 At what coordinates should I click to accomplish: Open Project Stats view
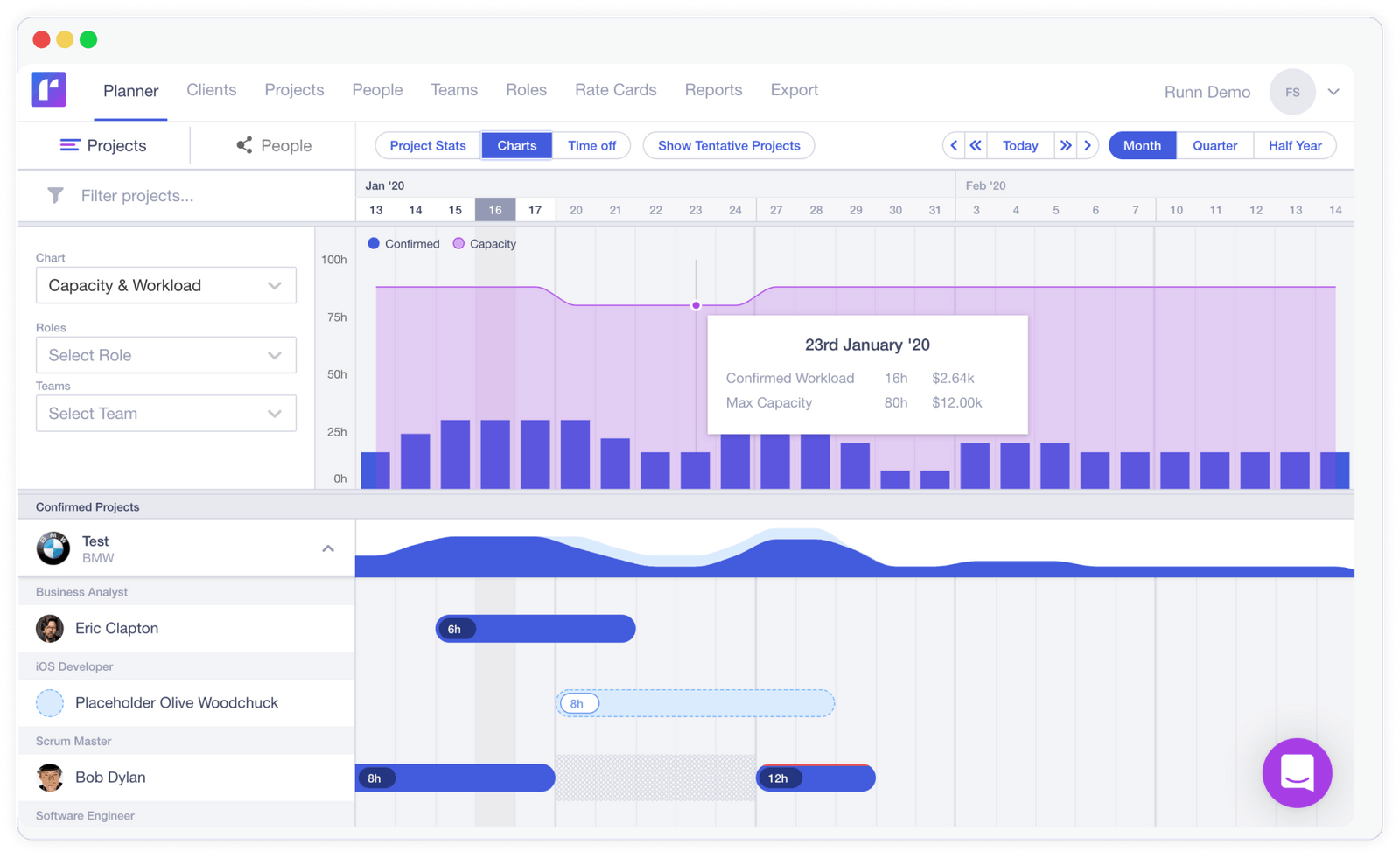(x=428, y=145)
